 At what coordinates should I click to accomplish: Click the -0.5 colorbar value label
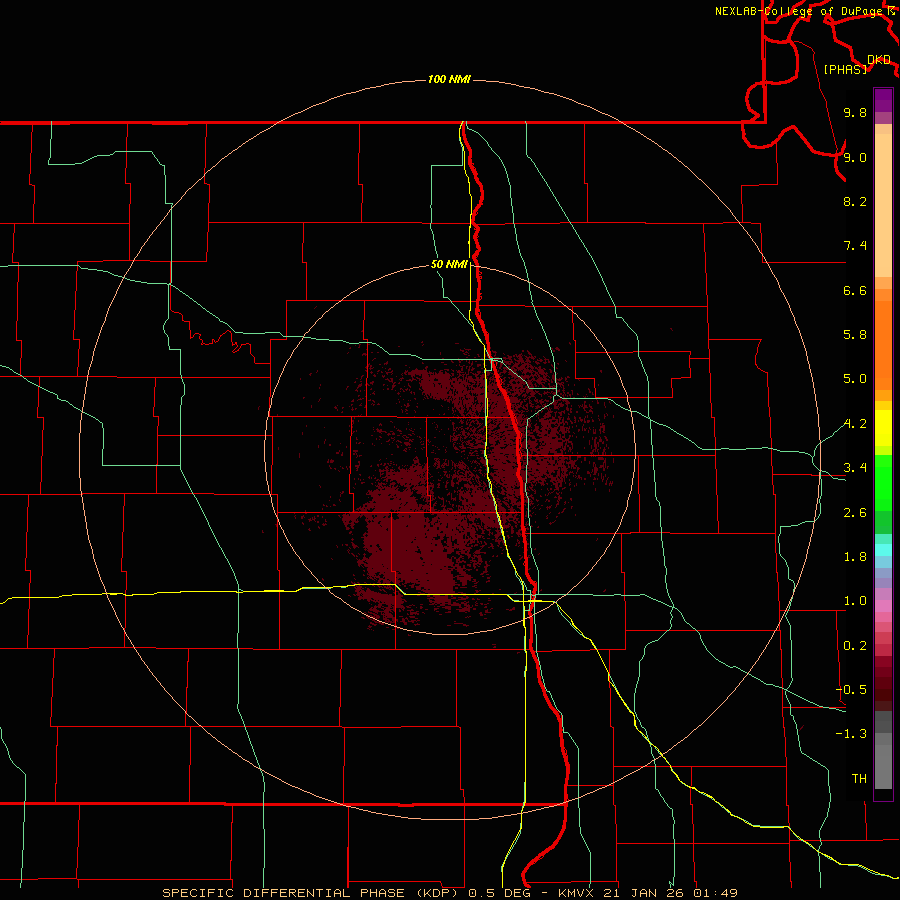pos(851,689)
